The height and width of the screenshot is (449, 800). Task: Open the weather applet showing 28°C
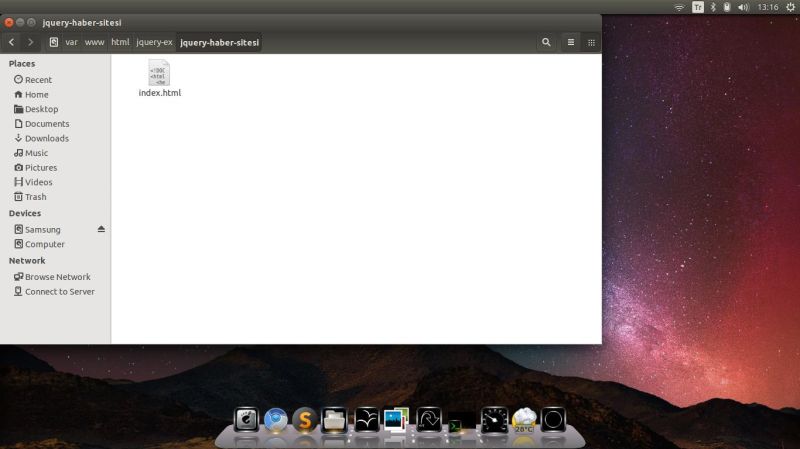tap(524, 420)
